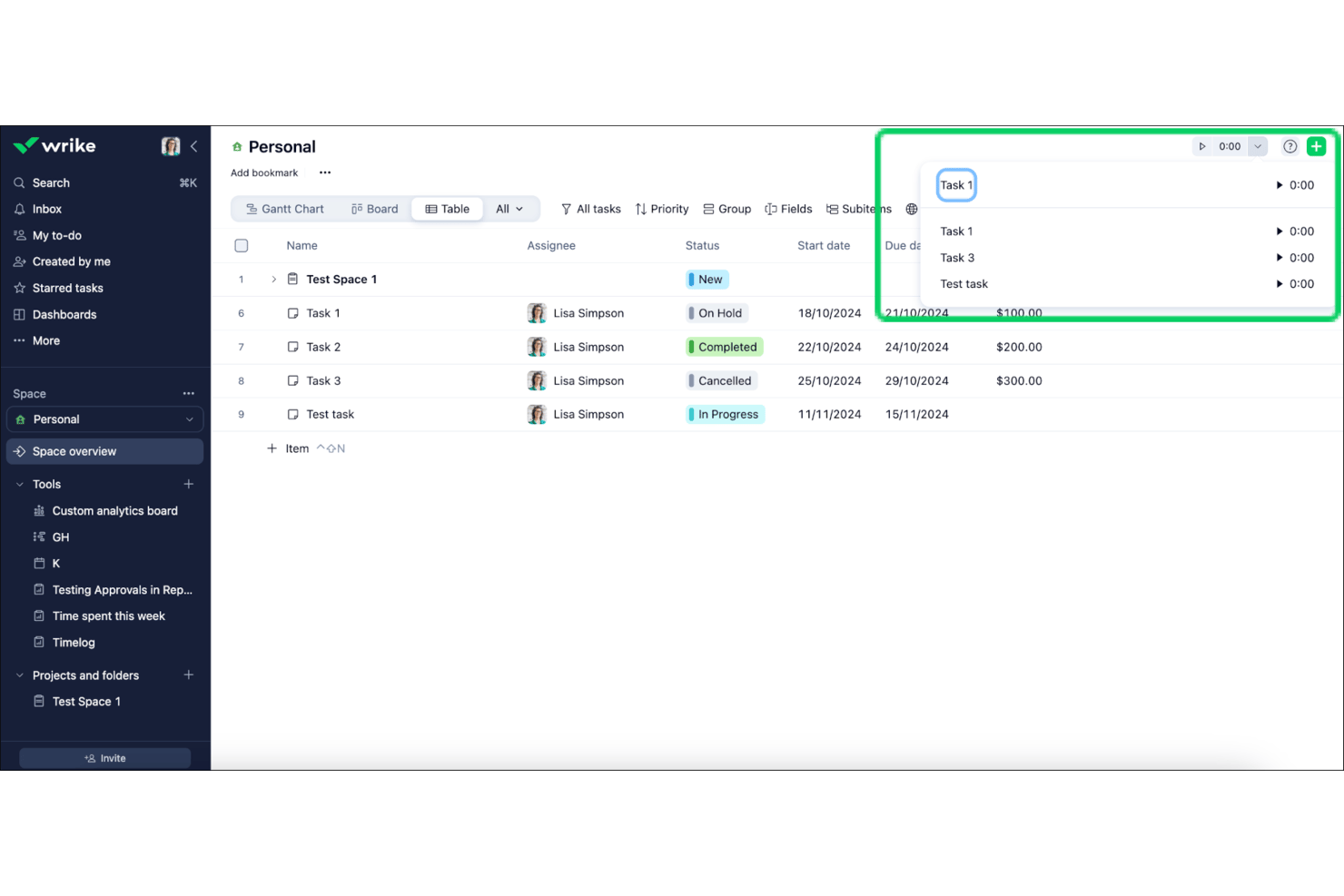Start the timer in the top bar
The width and height of the screenshot is (1344, 896).
[1202, 146]
